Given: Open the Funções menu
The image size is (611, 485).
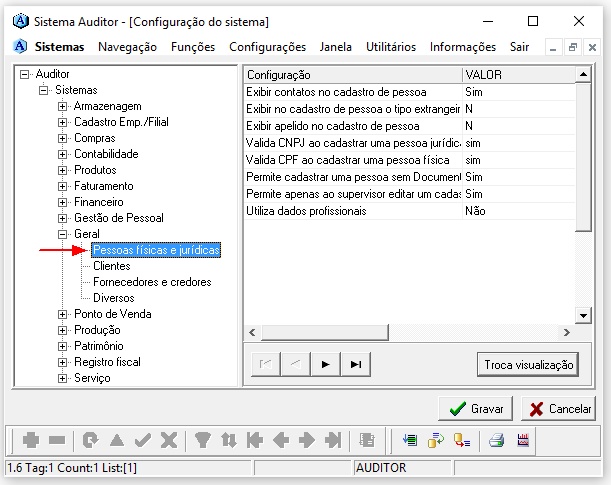Looking at the screenshot, I should click(x=193, y=47).
